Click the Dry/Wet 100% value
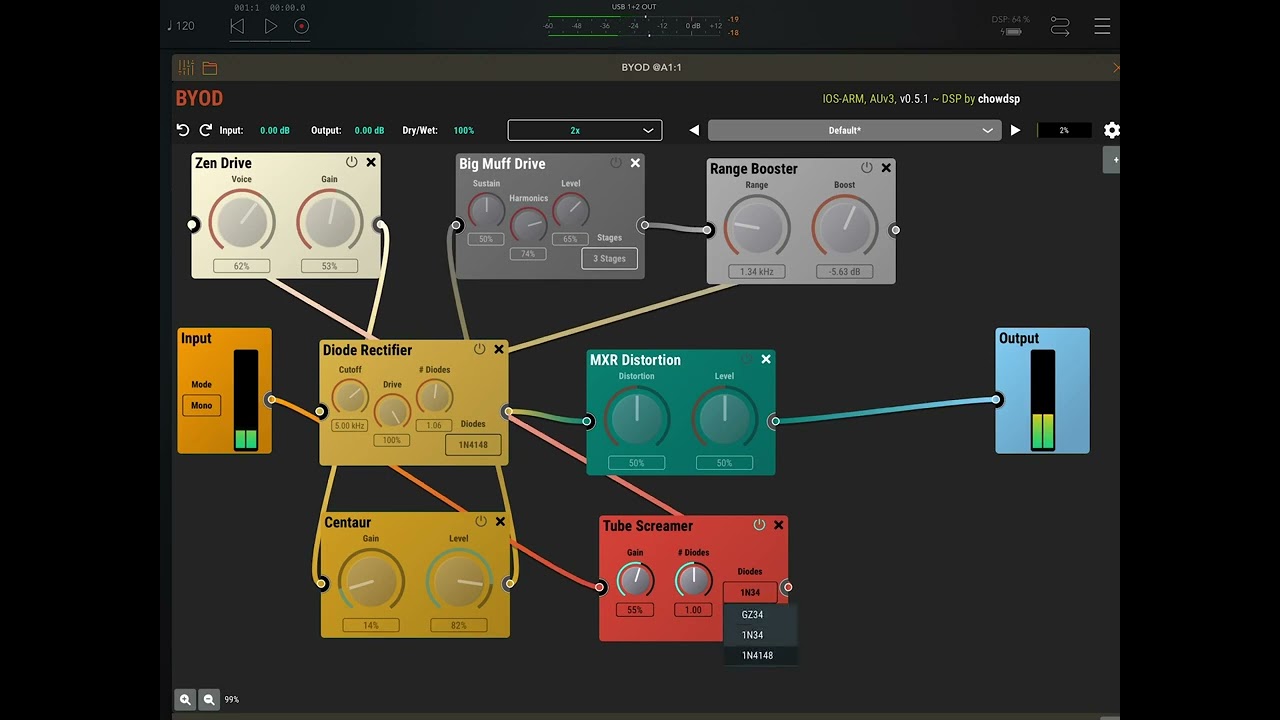 tap(464, 130)
